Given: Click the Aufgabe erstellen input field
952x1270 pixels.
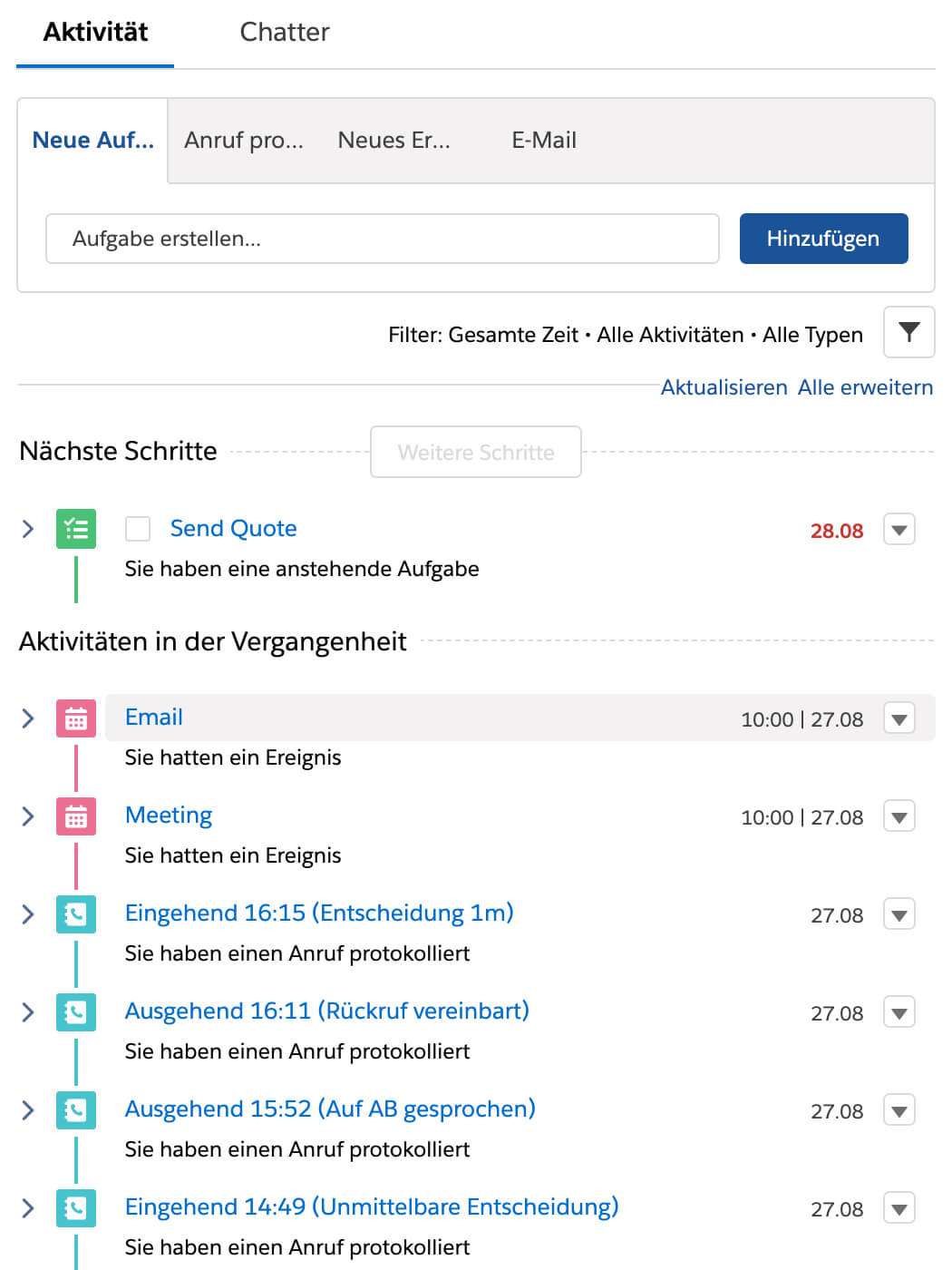Looking at the screenshot, I should (383, 239).
